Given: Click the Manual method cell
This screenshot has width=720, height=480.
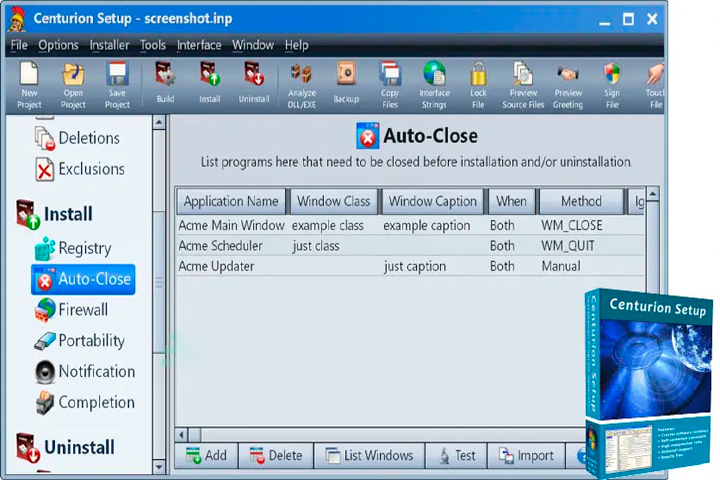Looking at the screenshot, I should point(561,266).
